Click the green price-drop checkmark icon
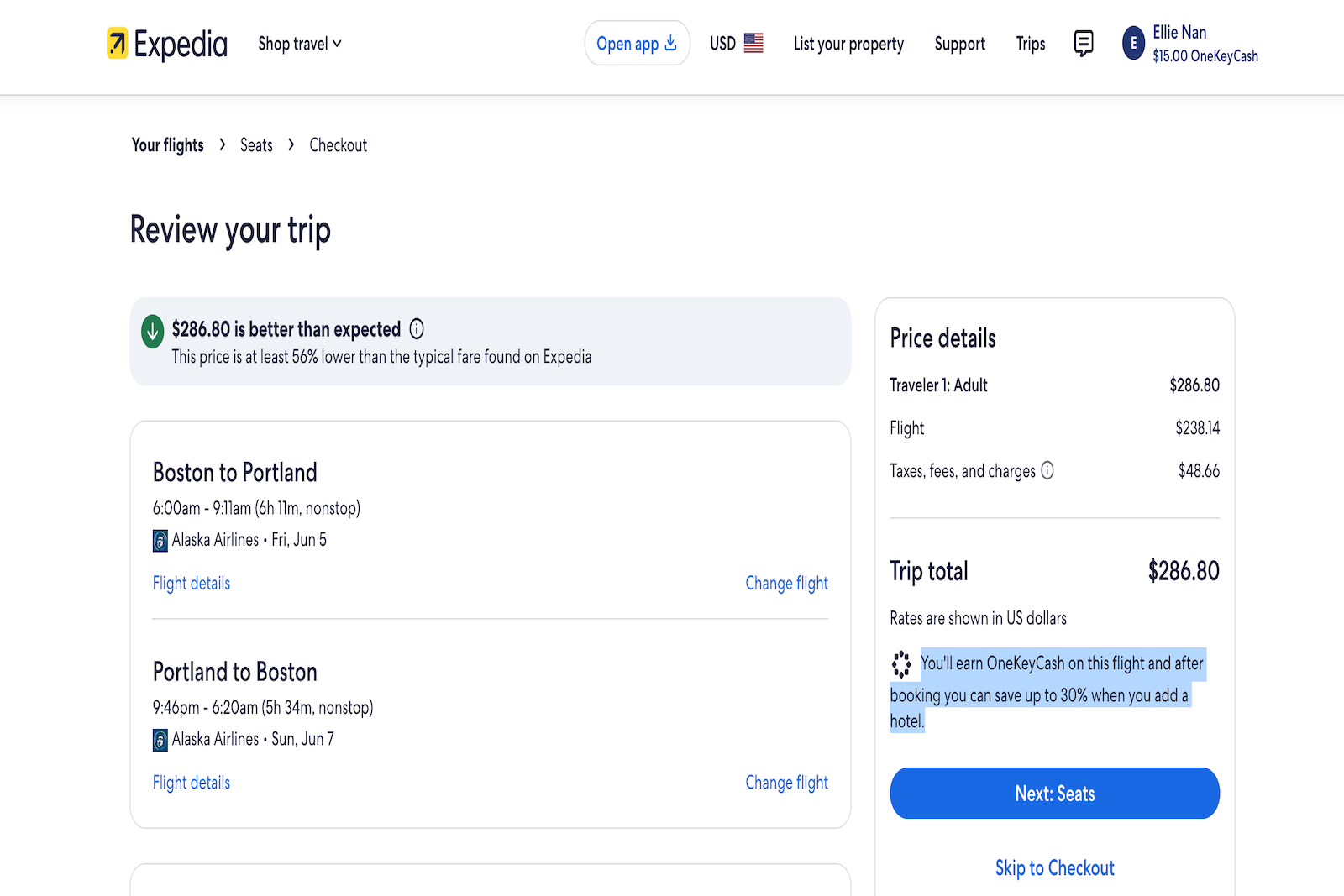Image resolution: width=1344 pixels, height=896 pixels. (x=151, y=332)
